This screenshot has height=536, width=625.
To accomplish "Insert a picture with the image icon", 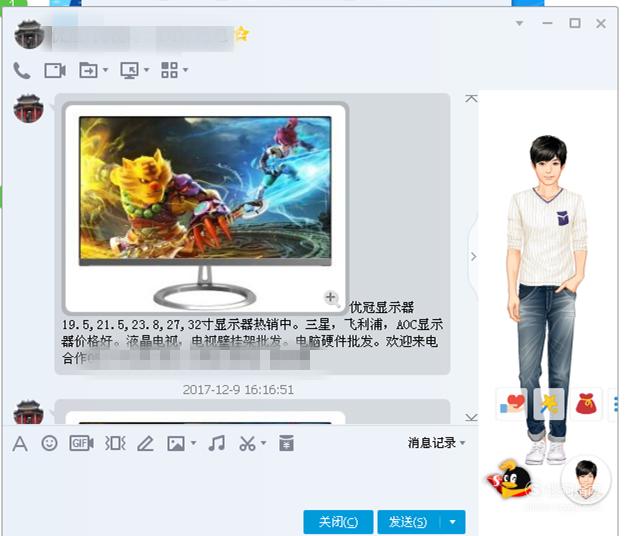I will pos(176,443).
